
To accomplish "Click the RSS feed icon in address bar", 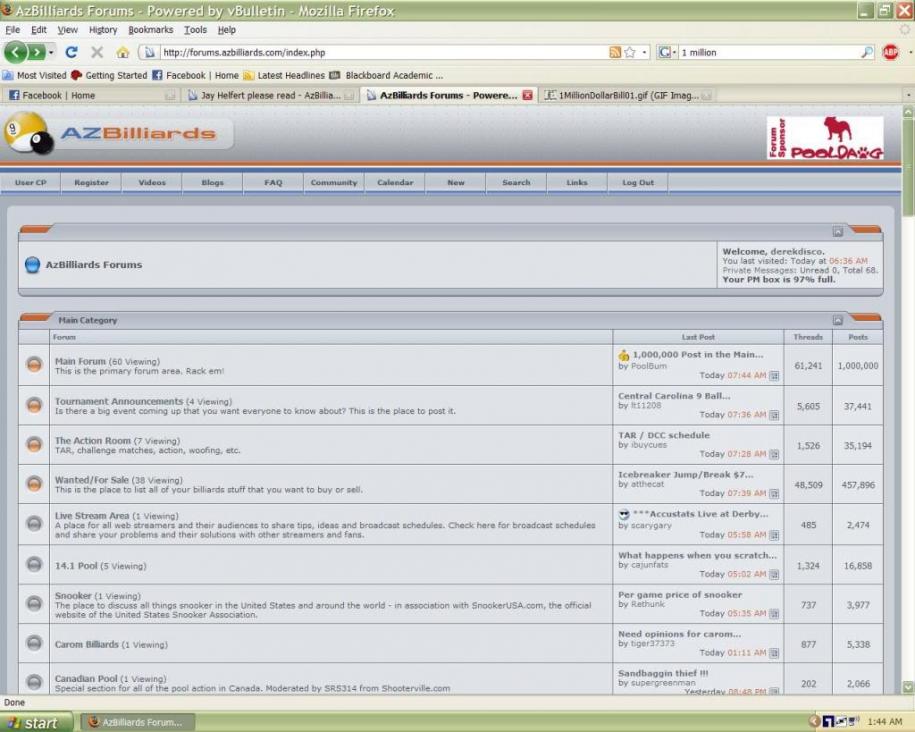I will (x=615, y=53).
